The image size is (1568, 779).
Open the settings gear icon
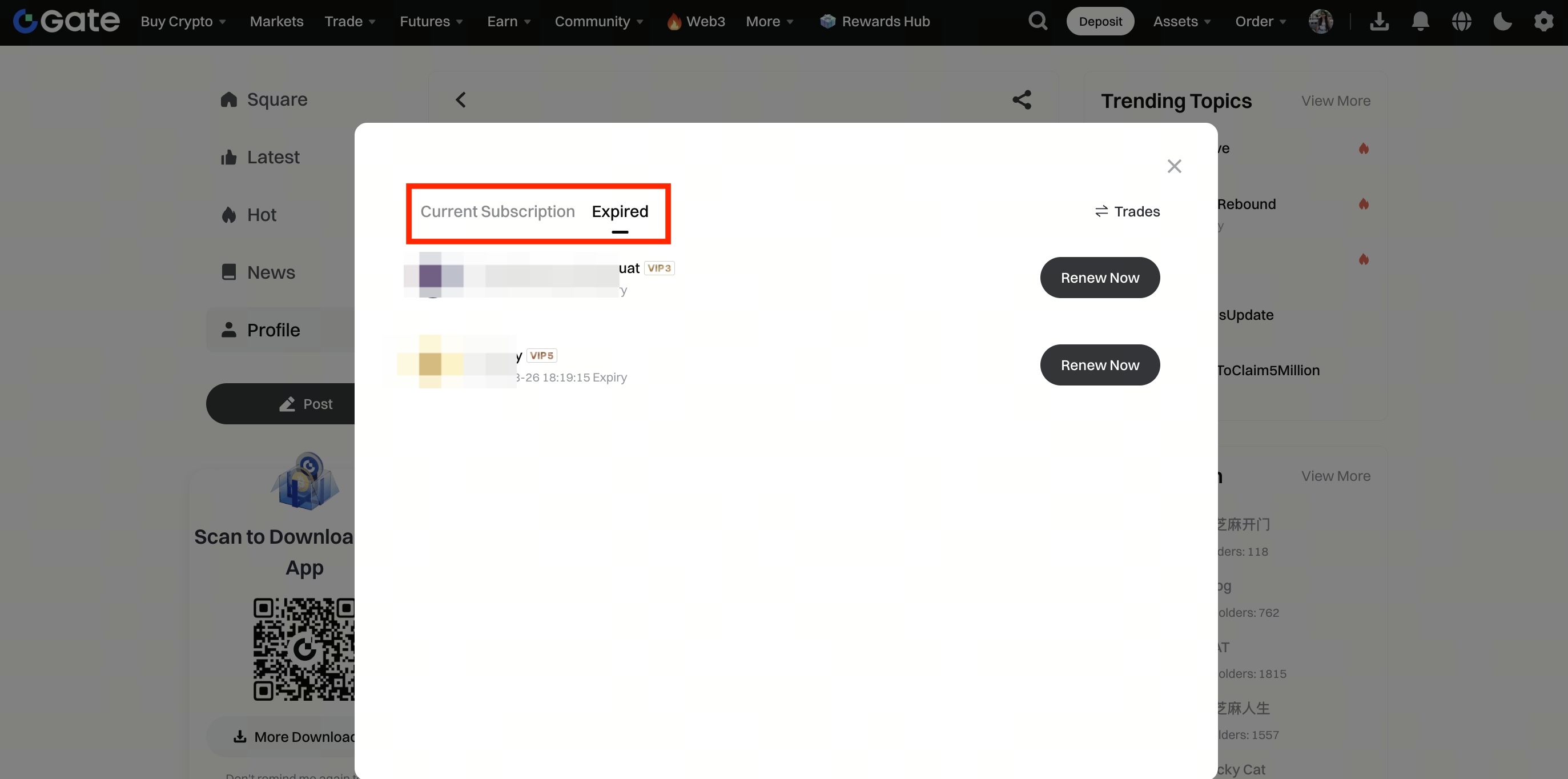1543,21
